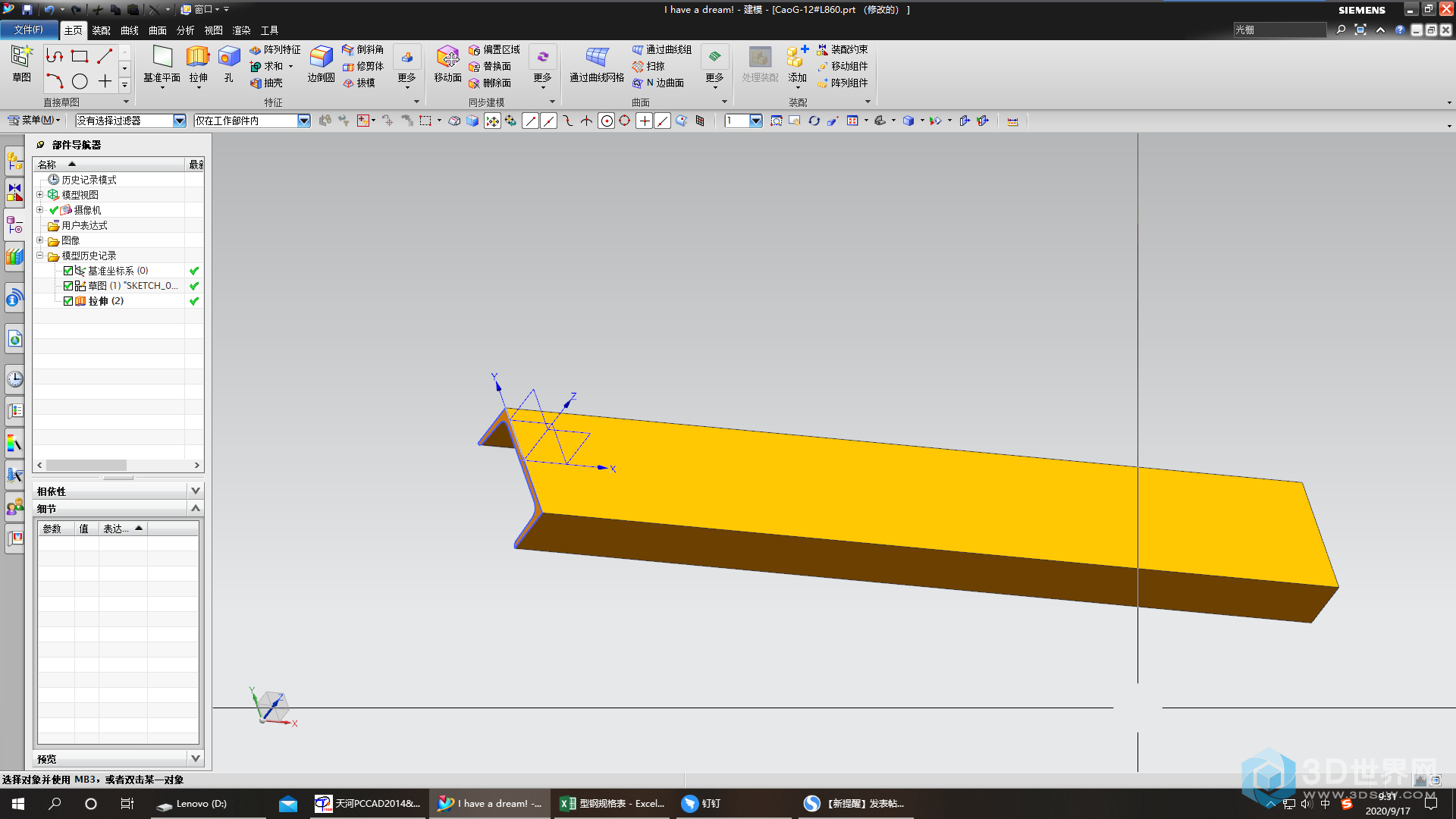Open the work layer number dropdown
This screenshot has width=1456, height=819.
755,121
